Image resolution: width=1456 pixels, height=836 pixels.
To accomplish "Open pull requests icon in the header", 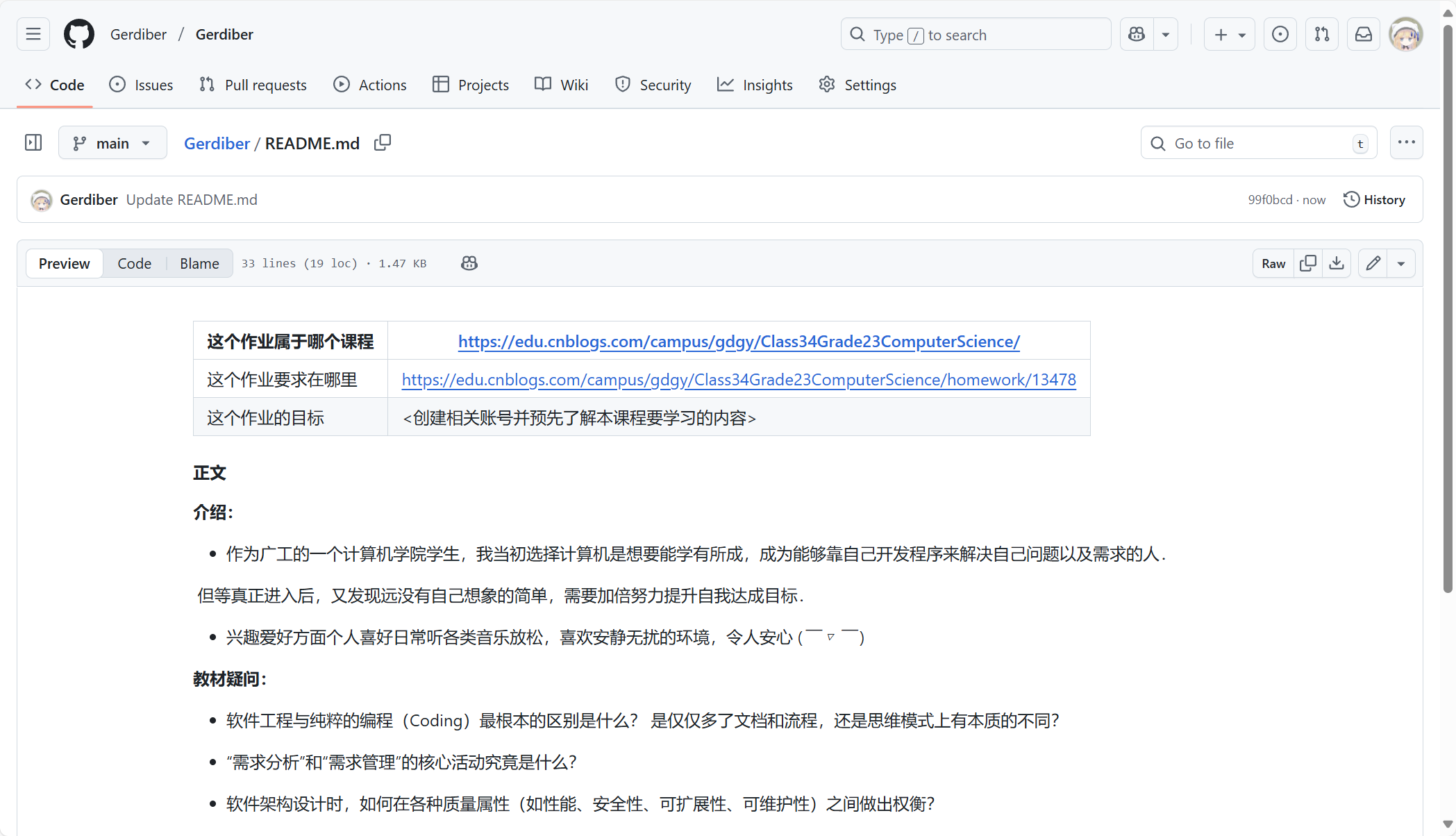I will tap(1322, 33).
